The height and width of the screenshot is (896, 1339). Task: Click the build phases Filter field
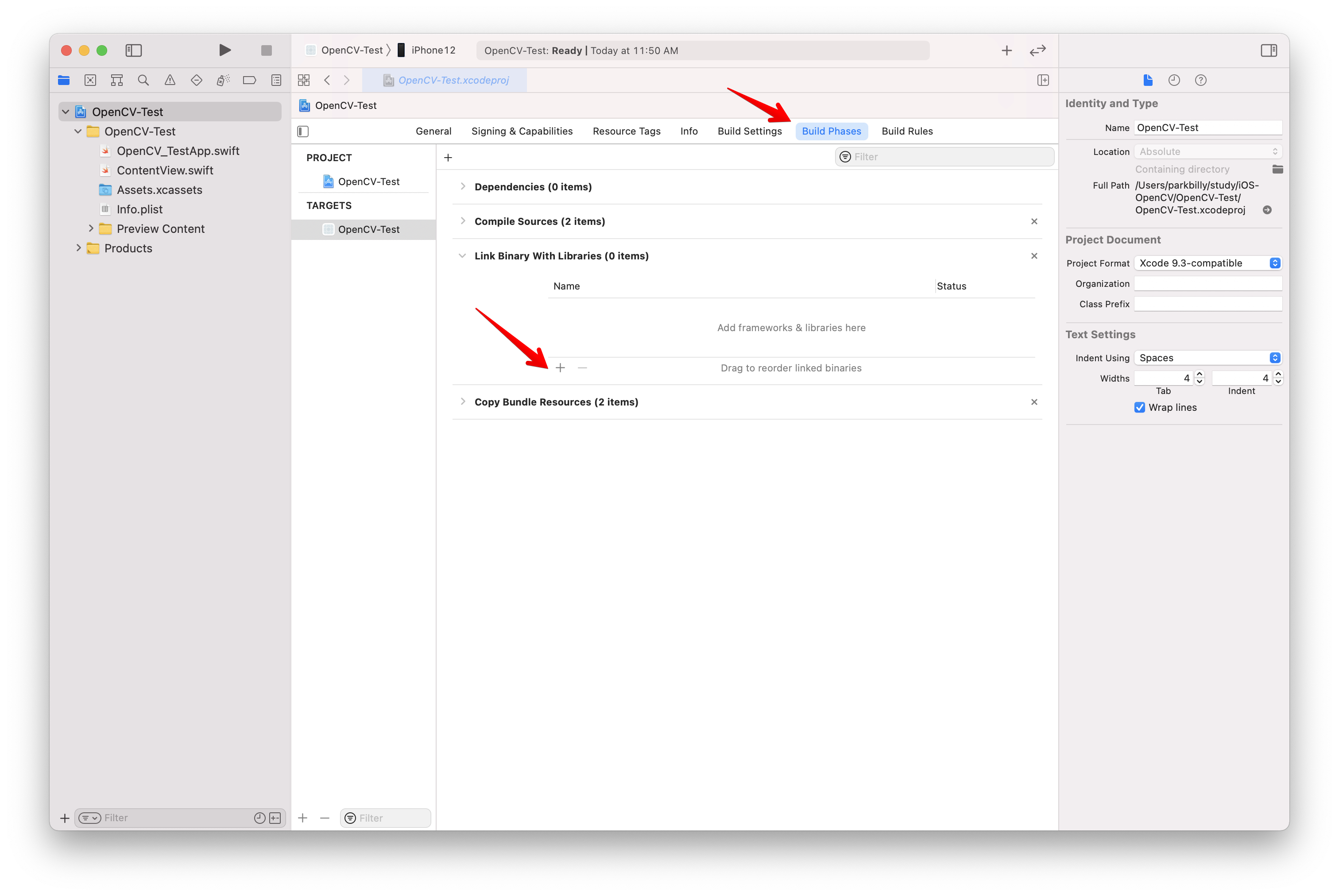point(944,157)
